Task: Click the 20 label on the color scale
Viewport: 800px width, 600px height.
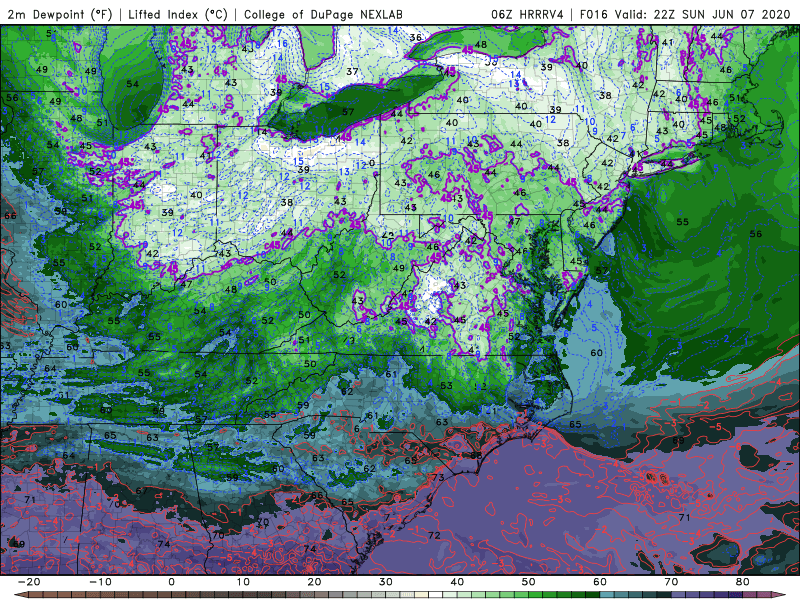Action: (314, 582)
